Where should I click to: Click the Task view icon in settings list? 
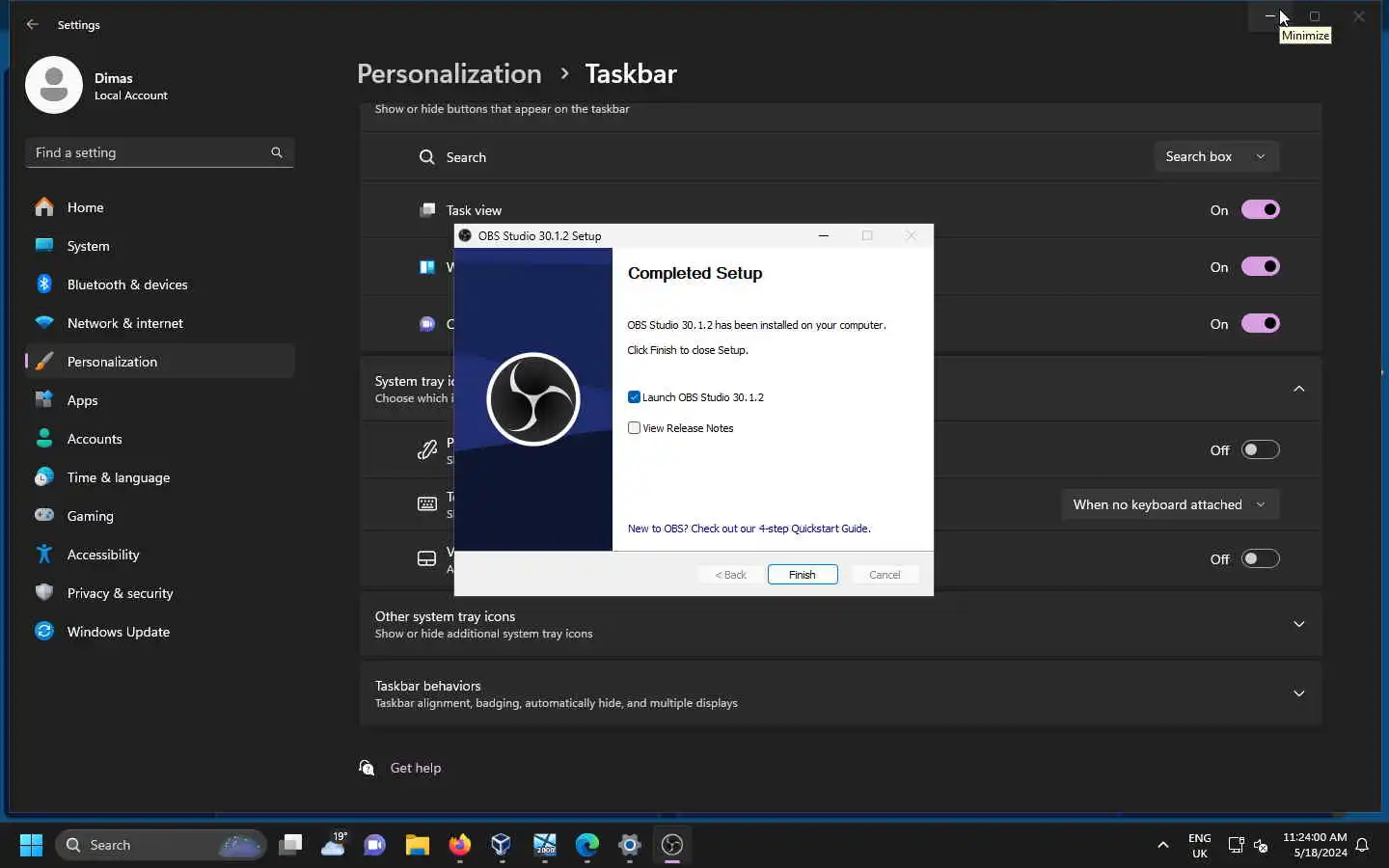pos(426,209)
